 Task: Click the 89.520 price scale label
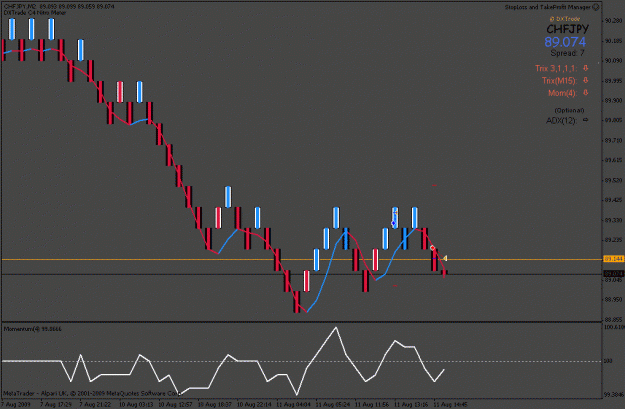(613, 180)
